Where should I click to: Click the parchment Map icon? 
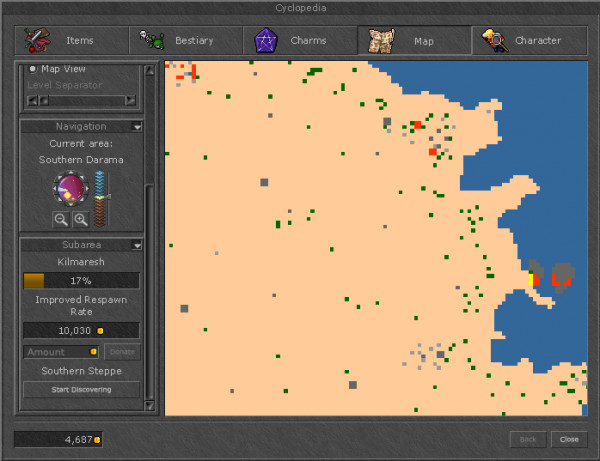pyautogui.click(x=381, y=41)
